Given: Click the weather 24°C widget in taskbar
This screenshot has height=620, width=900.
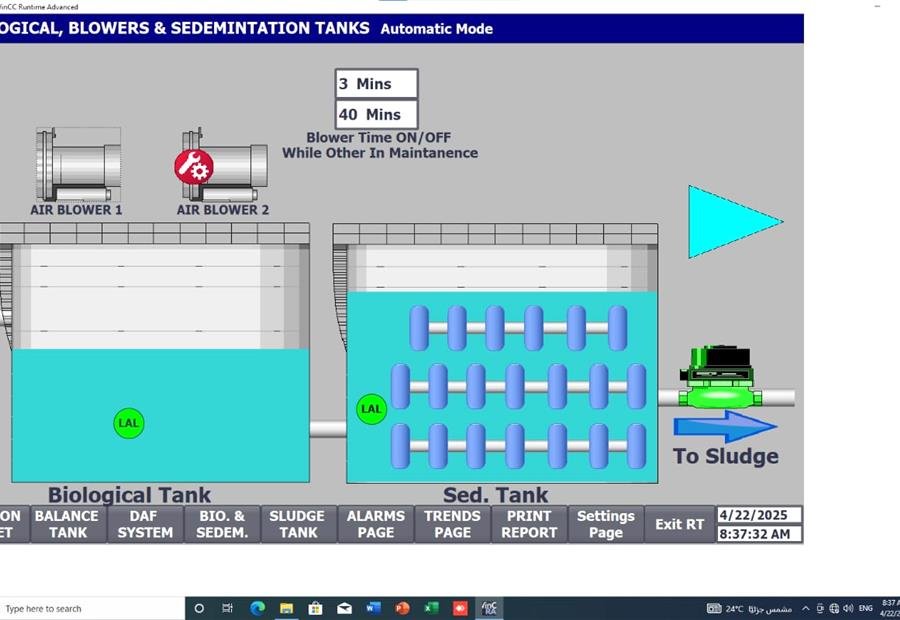Looking at the screenshot, I should click(749, 609).
